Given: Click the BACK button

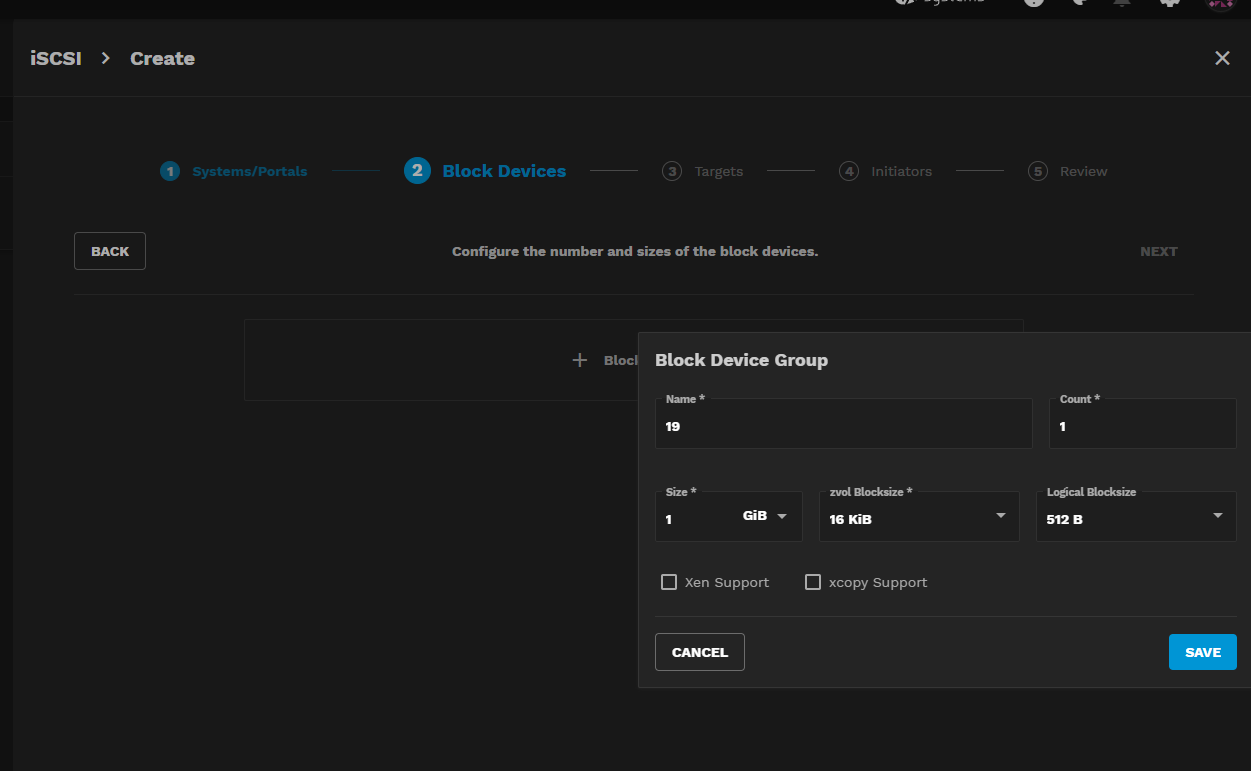Looking at the screenshot, I should point(110,251).
